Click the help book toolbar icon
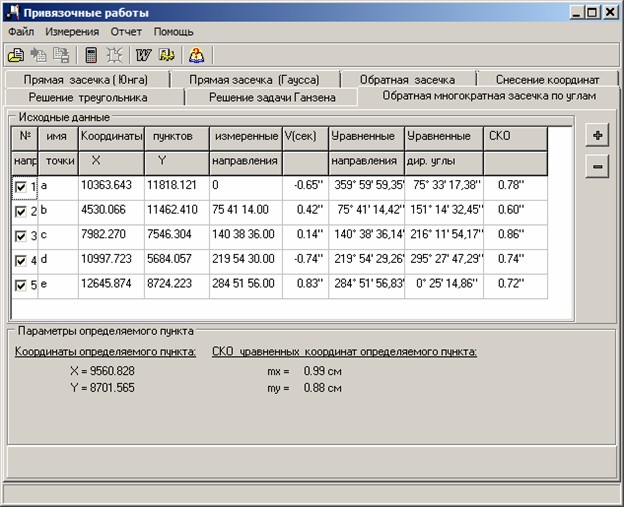This screenshot has height=507, width=624. (196, 55)
